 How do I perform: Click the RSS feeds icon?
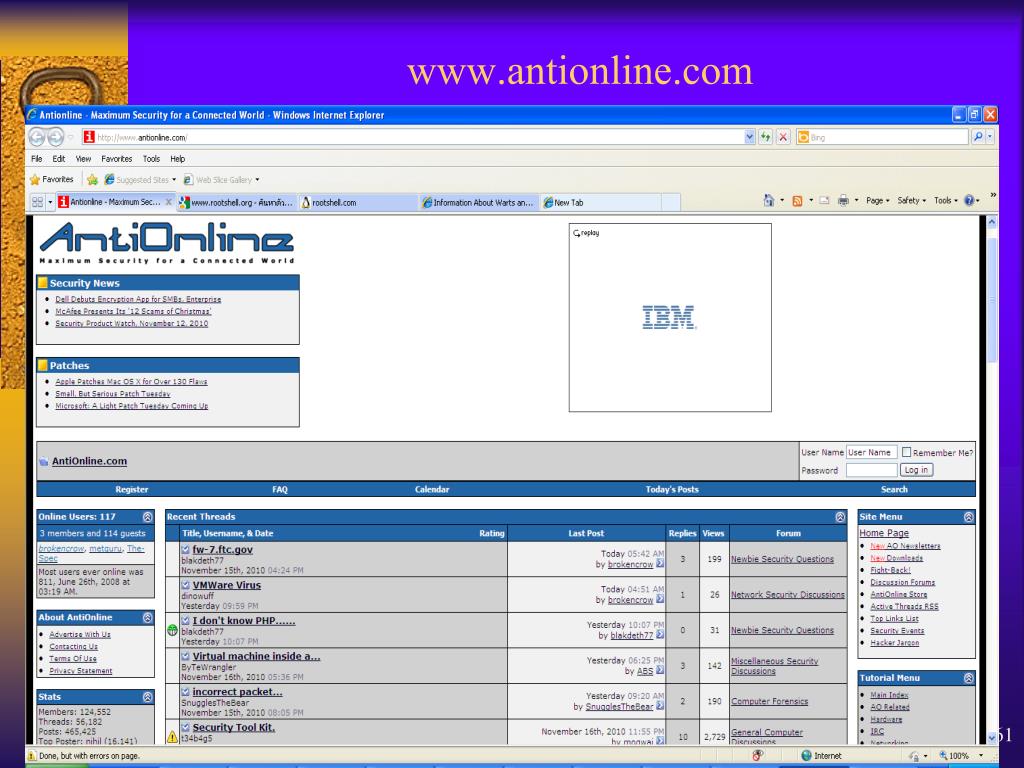click(x=797, y=201)
